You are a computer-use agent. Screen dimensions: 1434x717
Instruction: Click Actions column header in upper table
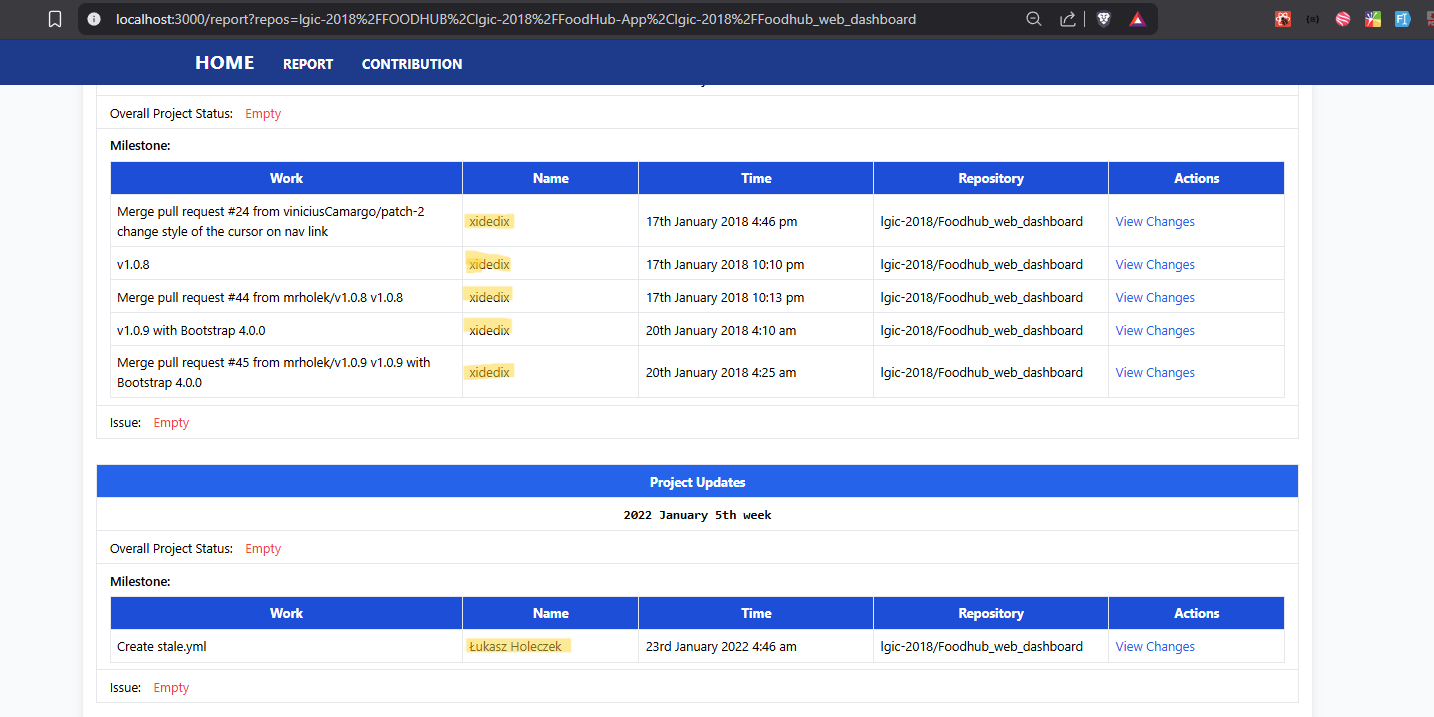[x=1196, y=178]
